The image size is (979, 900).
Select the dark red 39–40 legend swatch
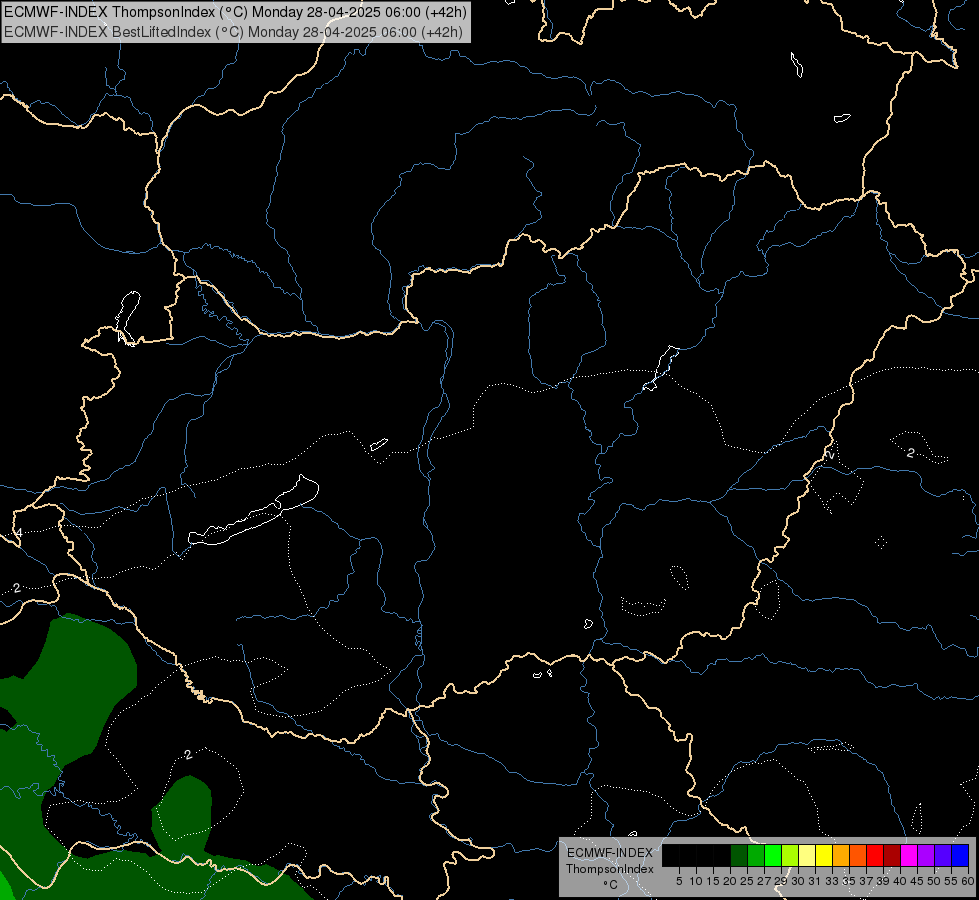(x=892, y=855)
